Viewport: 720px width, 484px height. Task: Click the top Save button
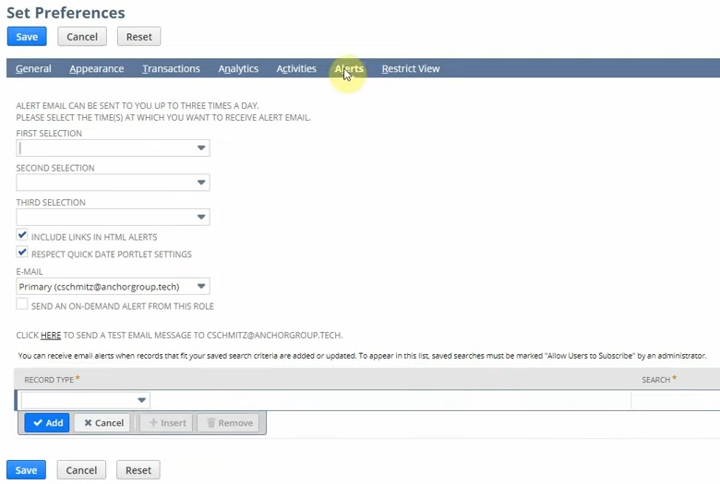[x=27, y=37]
